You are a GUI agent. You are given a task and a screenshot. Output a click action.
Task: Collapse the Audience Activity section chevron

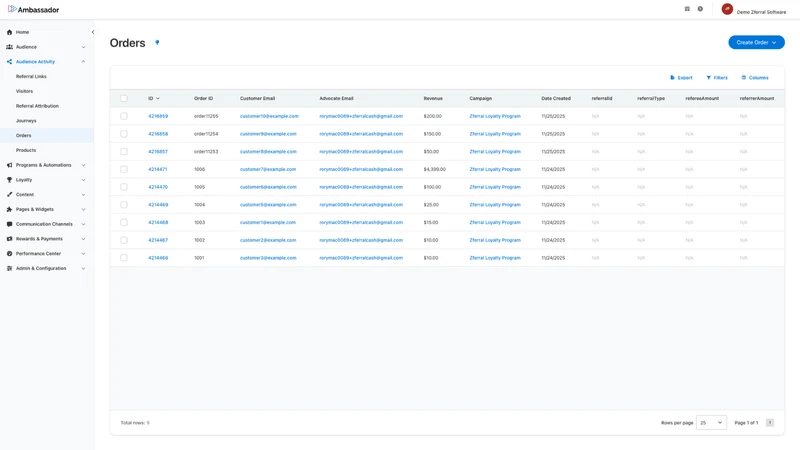[x=84, y=62]
